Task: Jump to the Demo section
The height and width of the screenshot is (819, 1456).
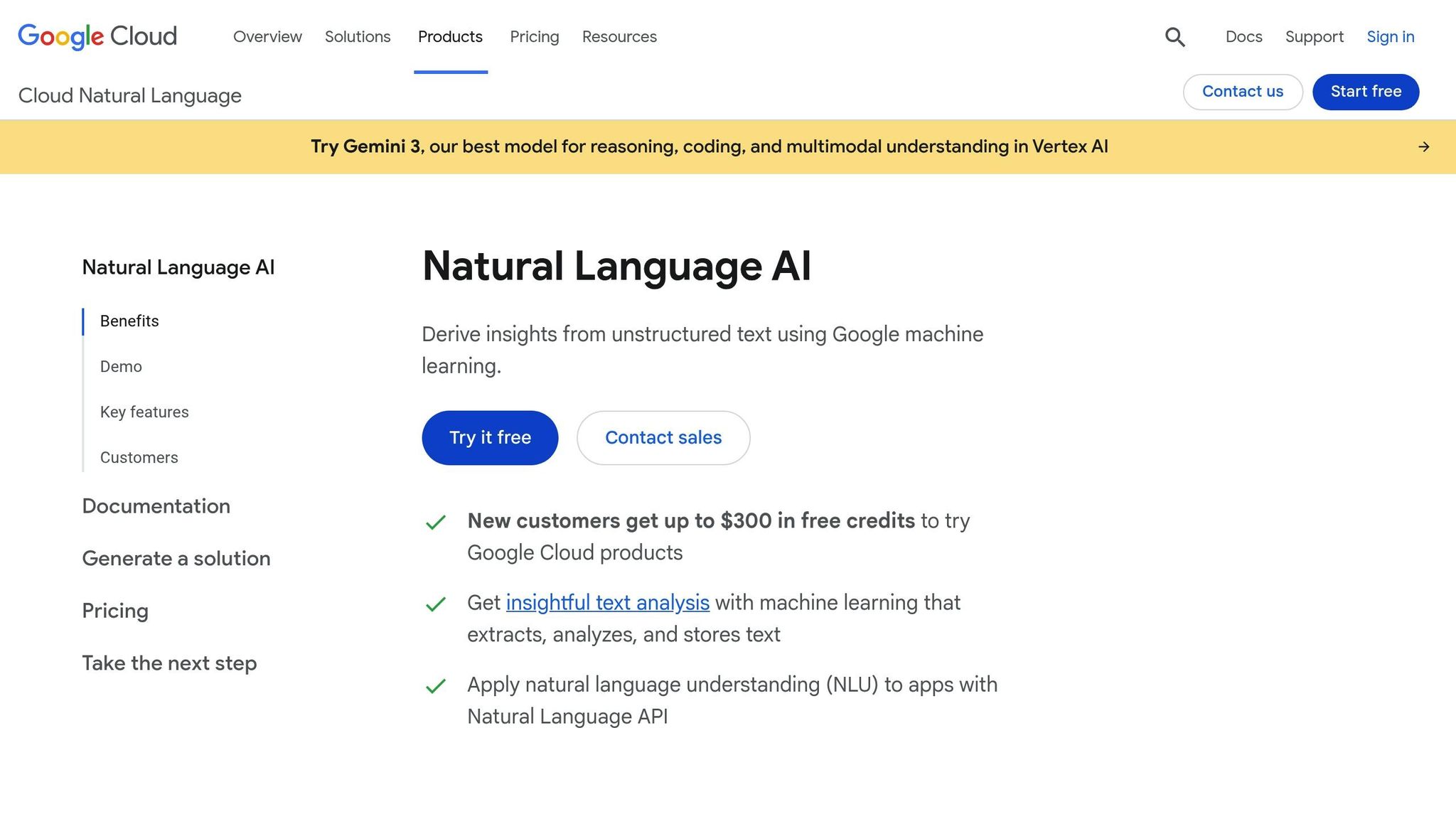Action: 120,366
